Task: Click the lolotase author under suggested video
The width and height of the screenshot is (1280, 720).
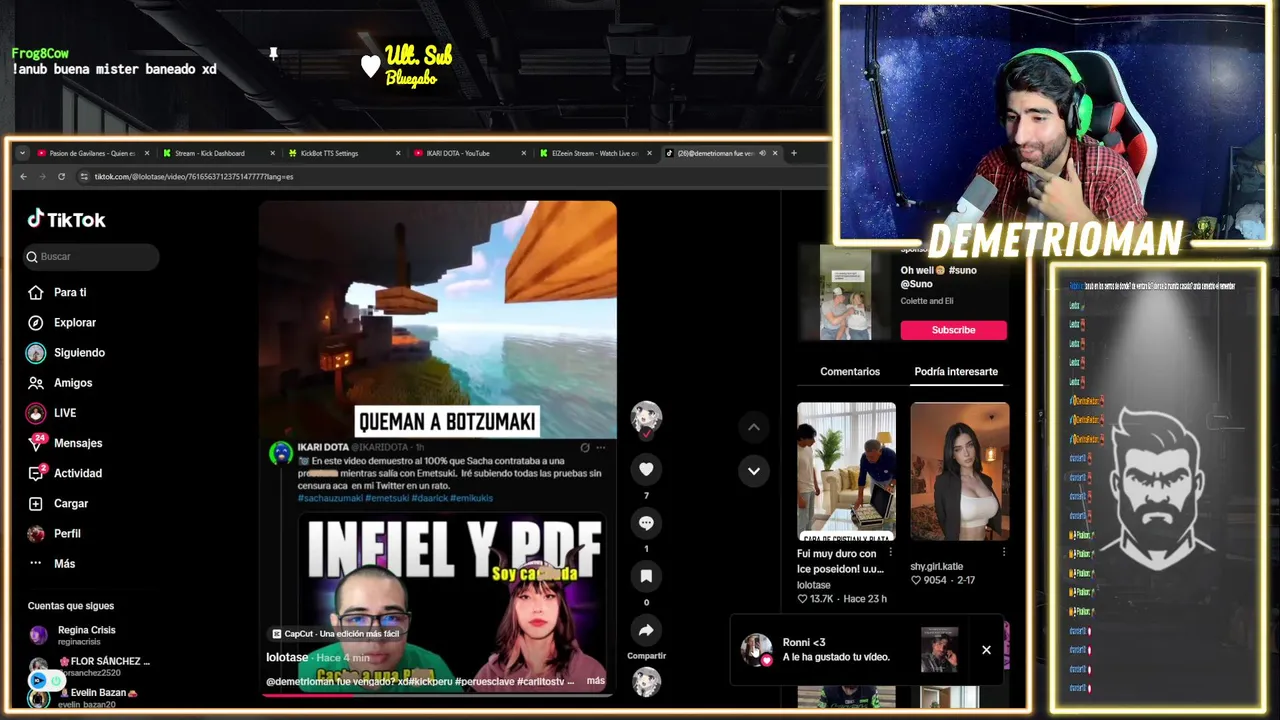Action: [814, 585]
